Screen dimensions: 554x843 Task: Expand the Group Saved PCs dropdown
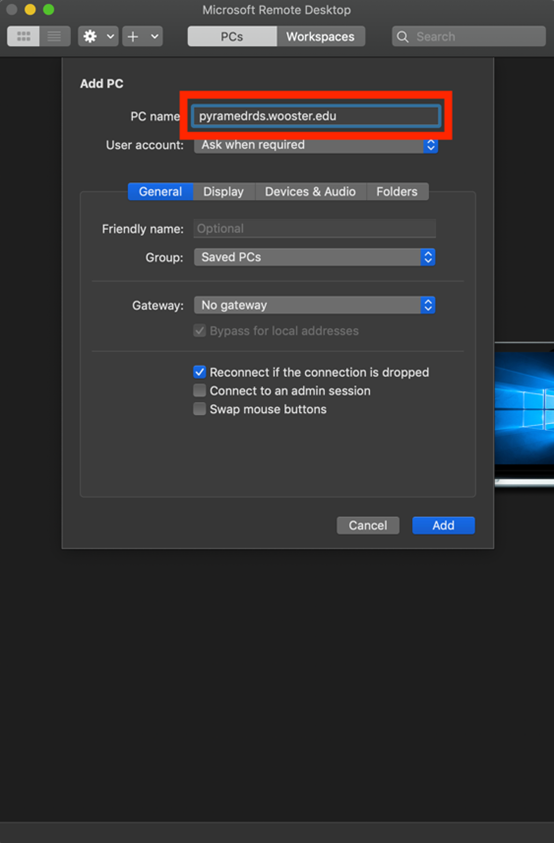tap(315, 257)
